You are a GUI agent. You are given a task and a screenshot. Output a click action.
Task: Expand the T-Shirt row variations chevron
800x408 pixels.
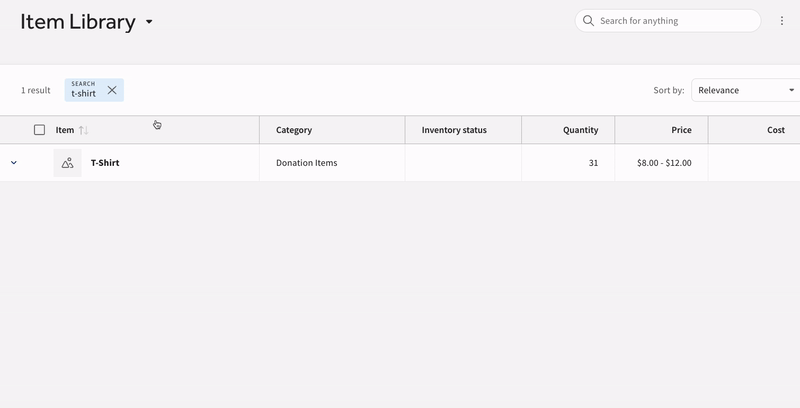[14, 163]
